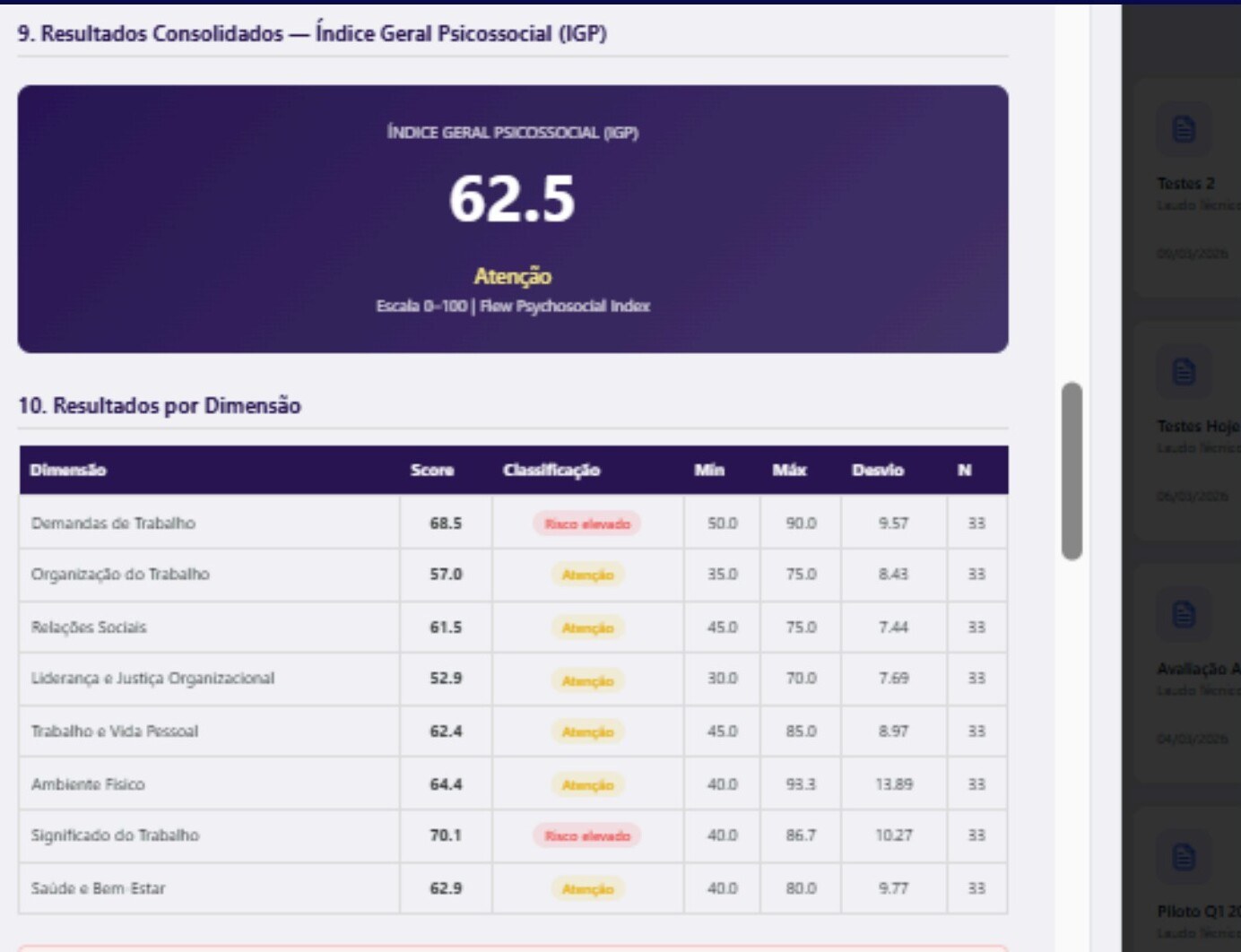
Task: Click score 68.5 in Demandas de Trabalho row
Action: click(x=446, y=524)
